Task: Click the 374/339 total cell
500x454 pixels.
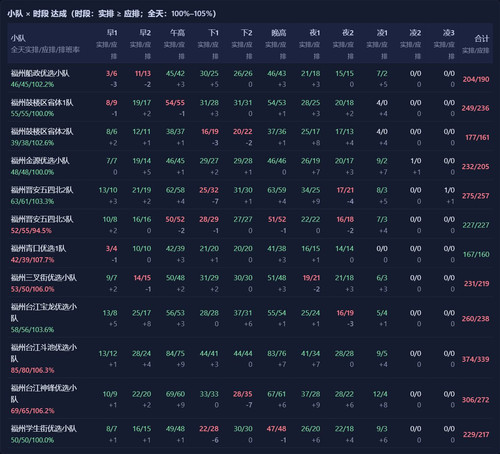Action: pos(475,359)
